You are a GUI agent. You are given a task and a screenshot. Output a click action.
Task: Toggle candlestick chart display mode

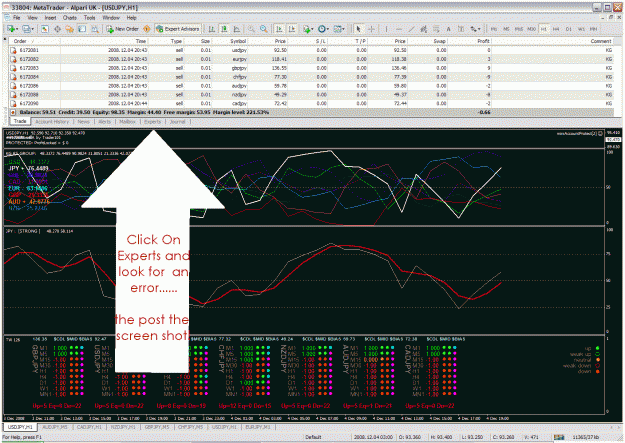pos(224,29)
